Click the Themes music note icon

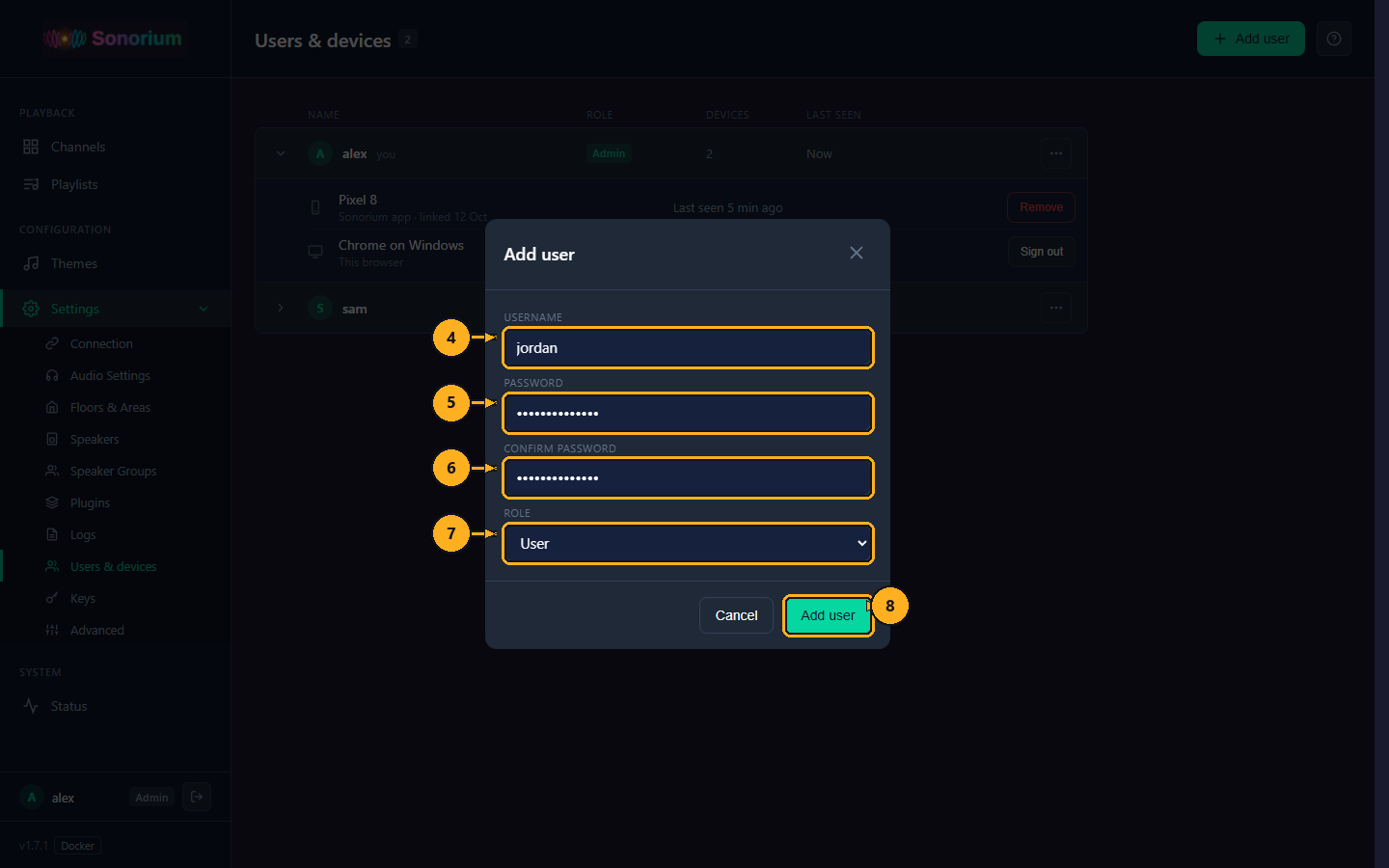tap(31, 263)
